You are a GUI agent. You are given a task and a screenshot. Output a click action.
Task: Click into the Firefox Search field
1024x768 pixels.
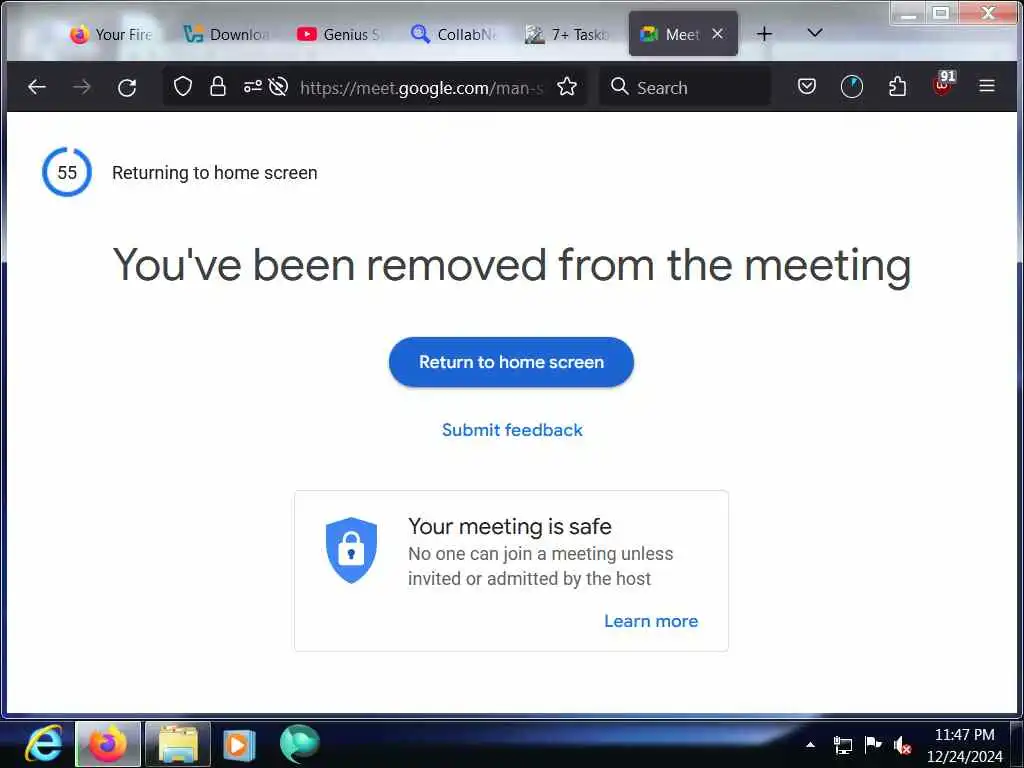click(684, 87)
